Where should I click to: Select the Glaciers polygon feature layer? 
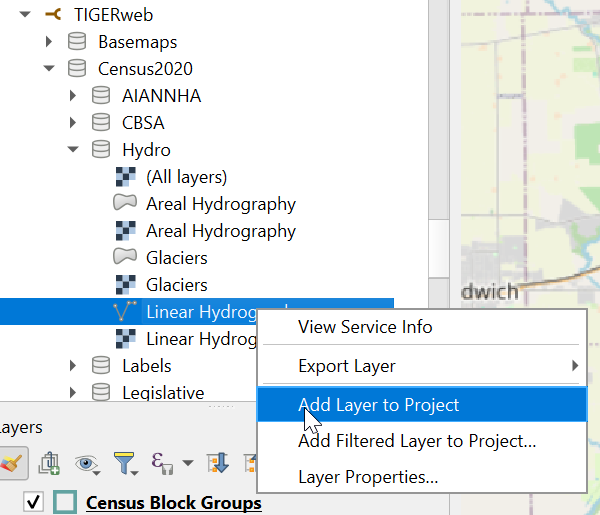click(176, 258)
